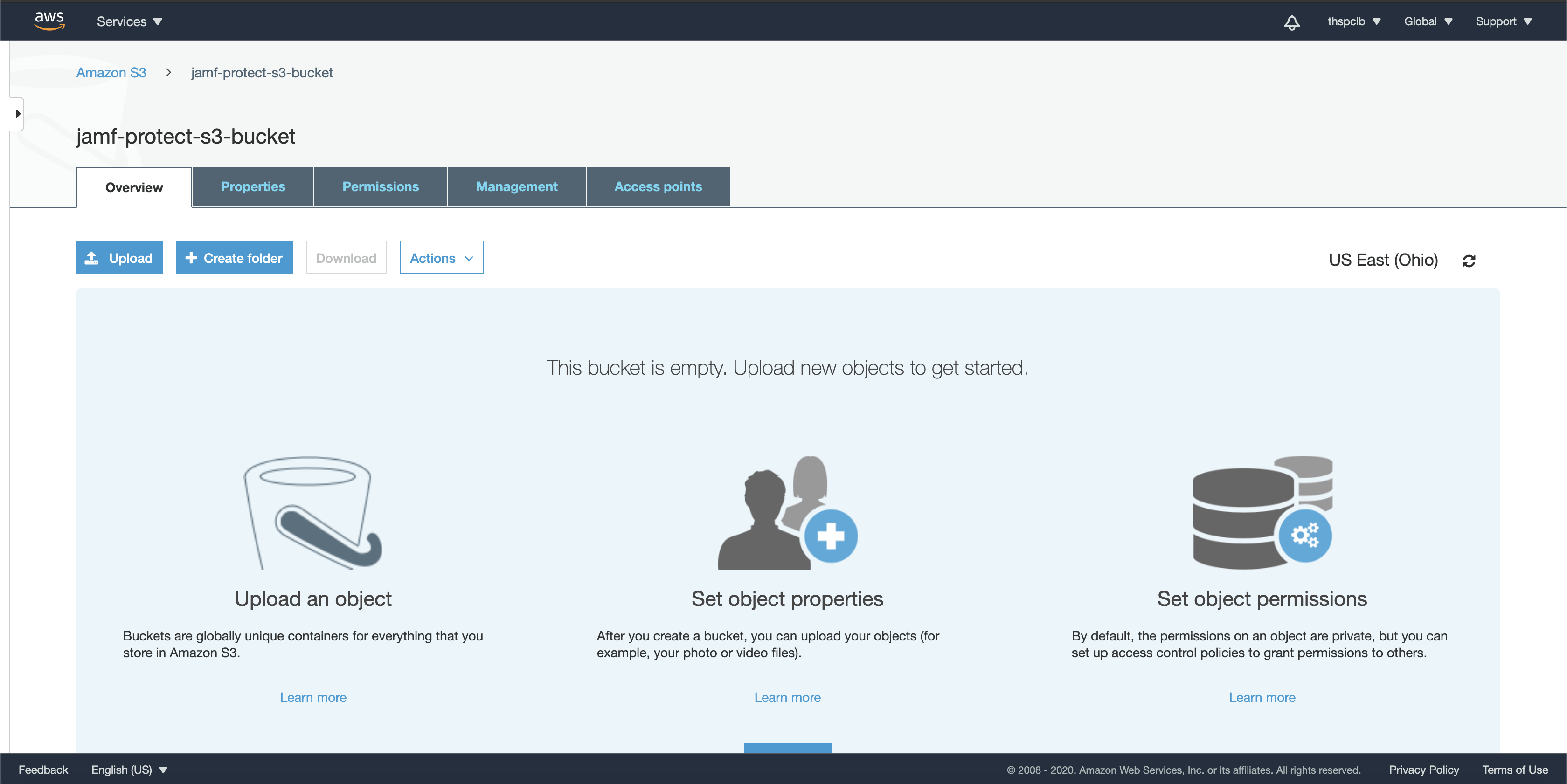
Task: Switch to the Access points tab
Action: pos(658,186)
